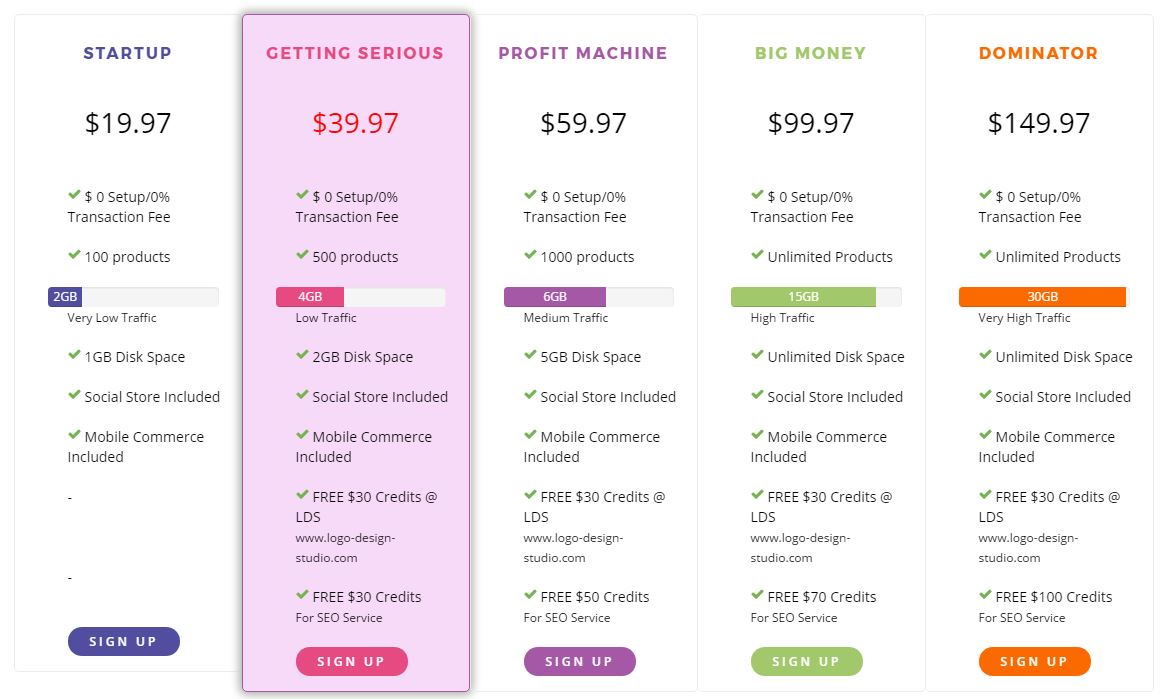Click the $39.97 price text
This screenshot has height=699, width=1174.
[x=355, y=122]
